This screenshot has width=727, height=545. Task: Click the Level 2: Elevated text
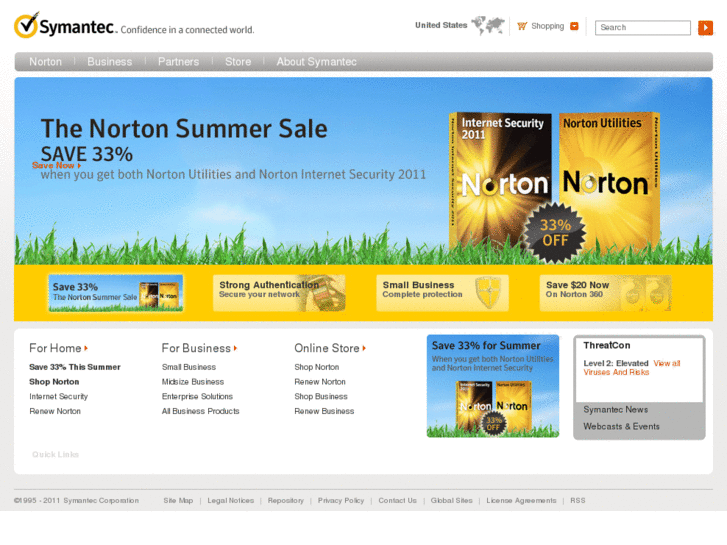(x=616, y=363)
